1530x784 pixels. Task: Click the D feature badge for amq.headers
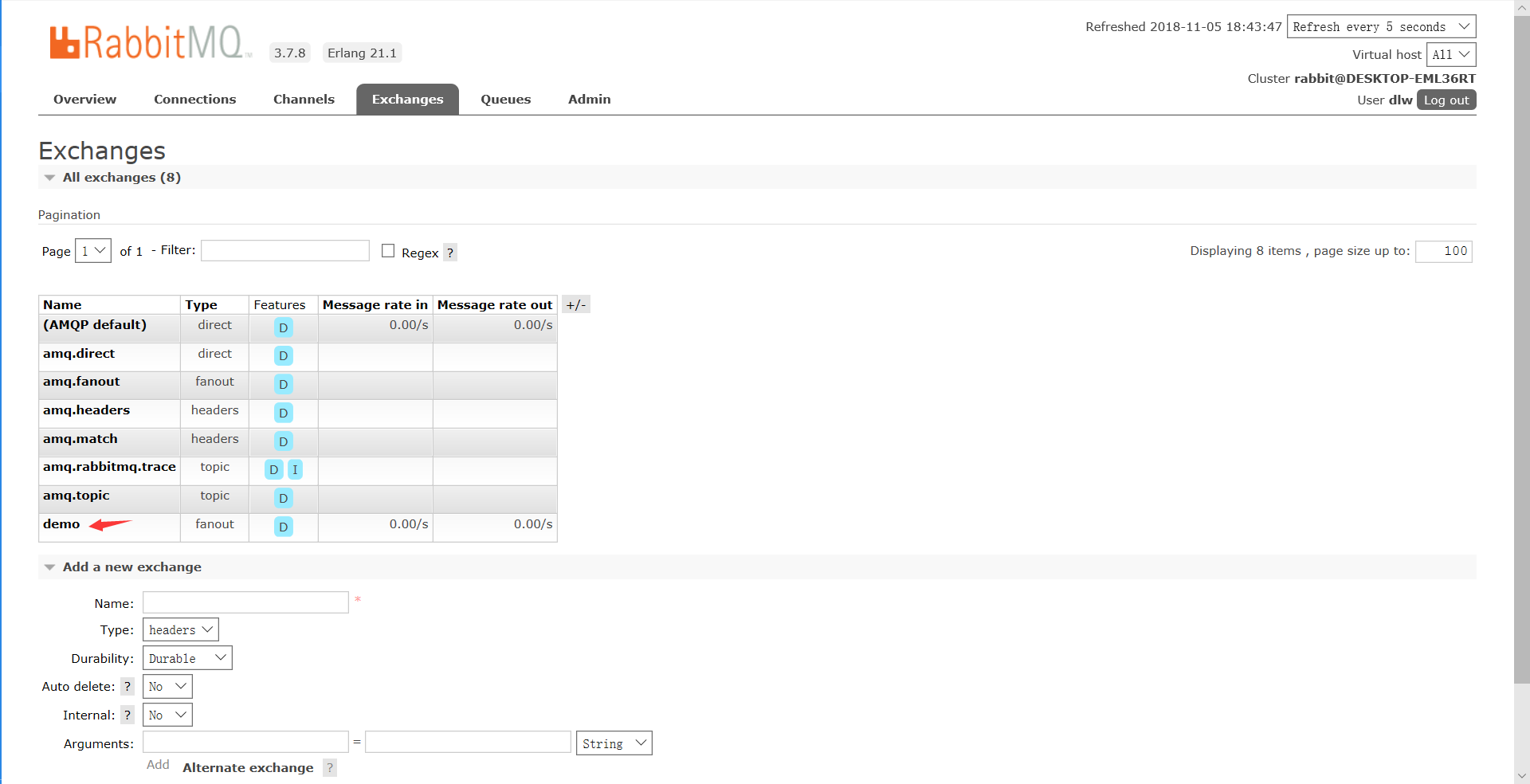(283, 413)
